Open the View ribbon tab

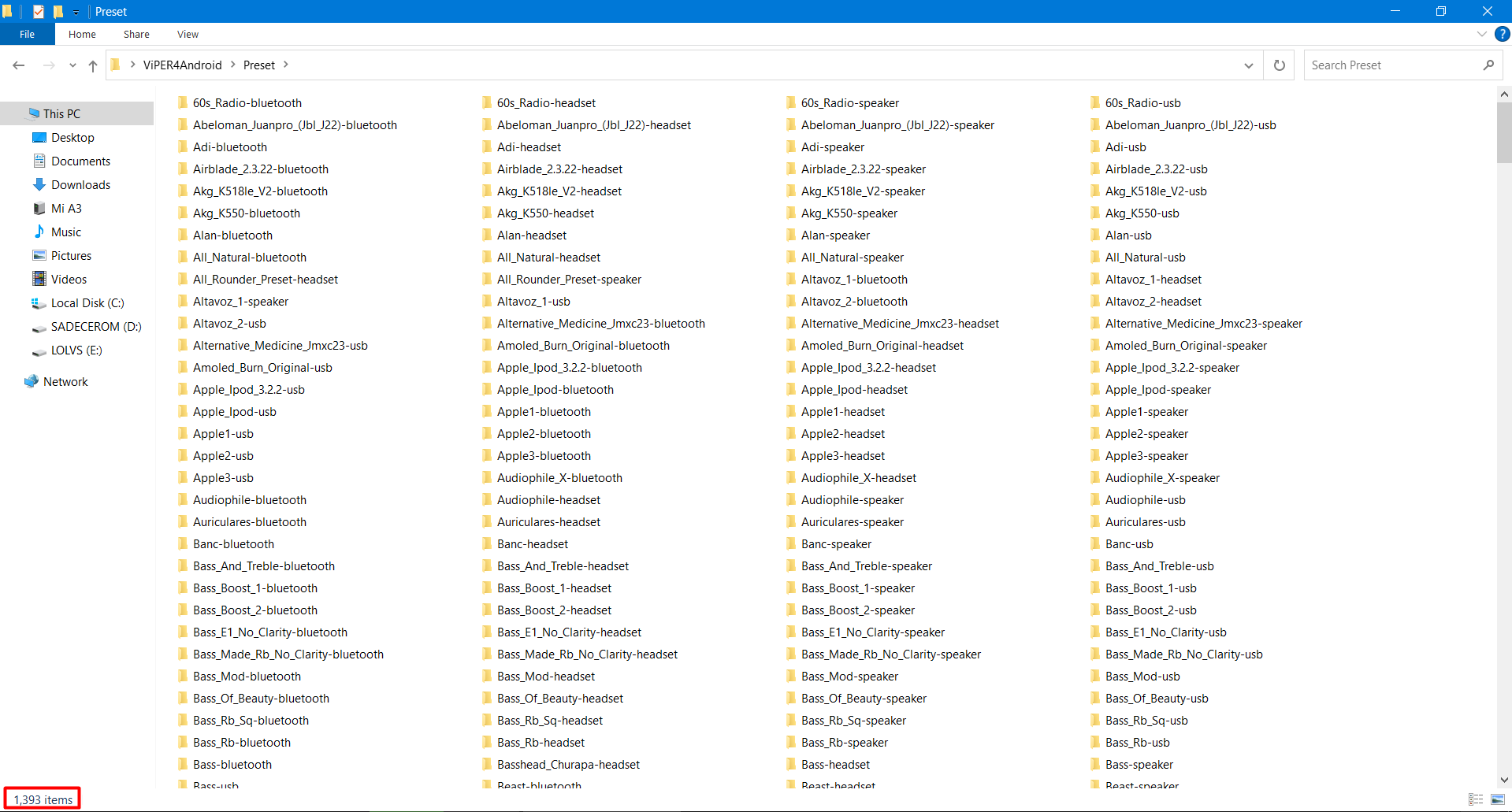tap(188, 34)
